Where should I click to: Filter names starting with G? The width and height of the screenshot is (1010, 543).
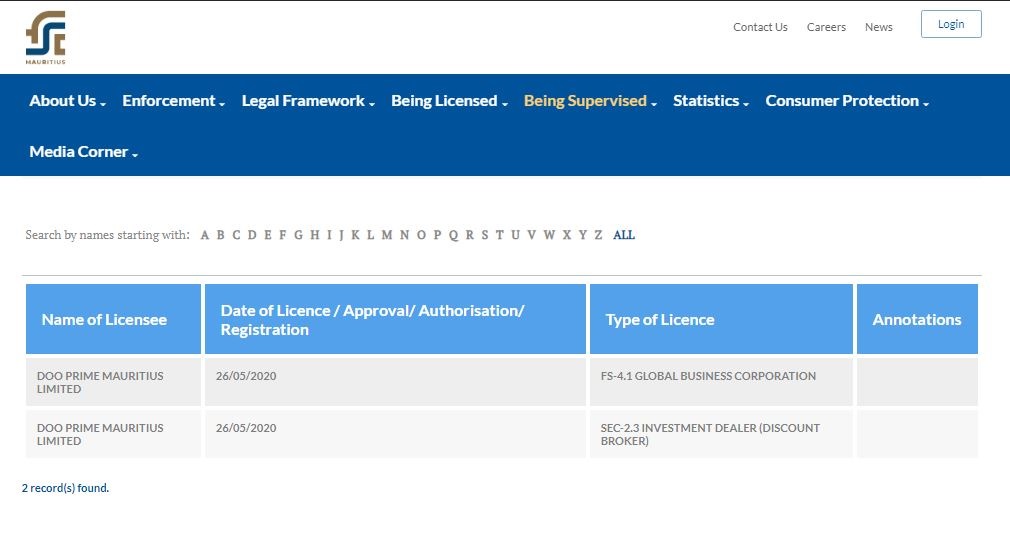pos(298,235)
